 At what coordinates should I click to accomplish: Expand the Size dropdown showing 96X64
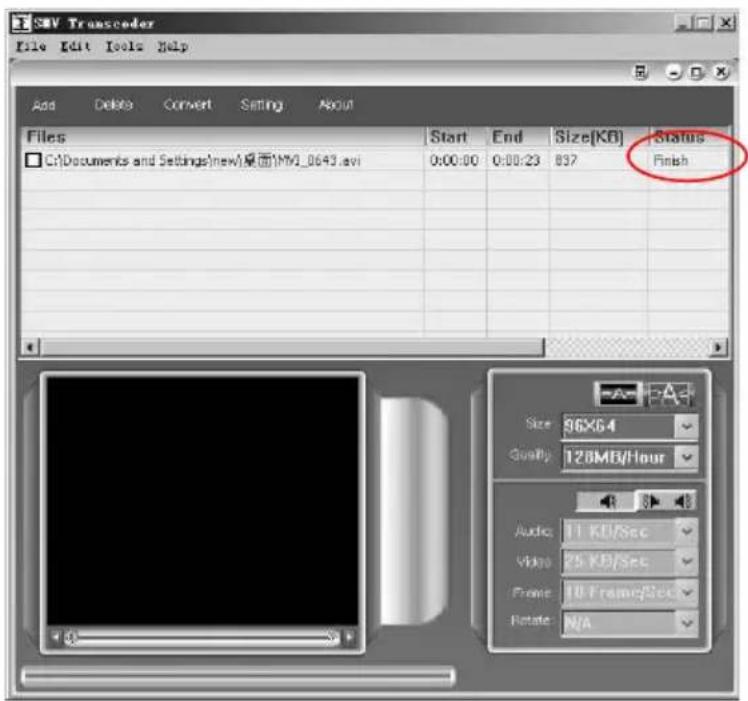point(686,426)
